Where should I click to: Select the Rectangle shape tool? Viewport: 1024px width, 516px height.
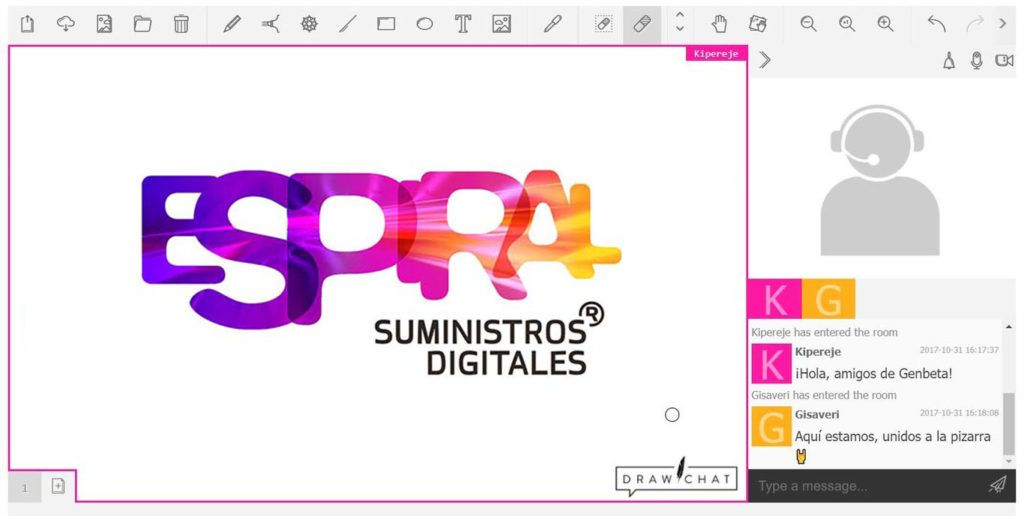point(386,24)
